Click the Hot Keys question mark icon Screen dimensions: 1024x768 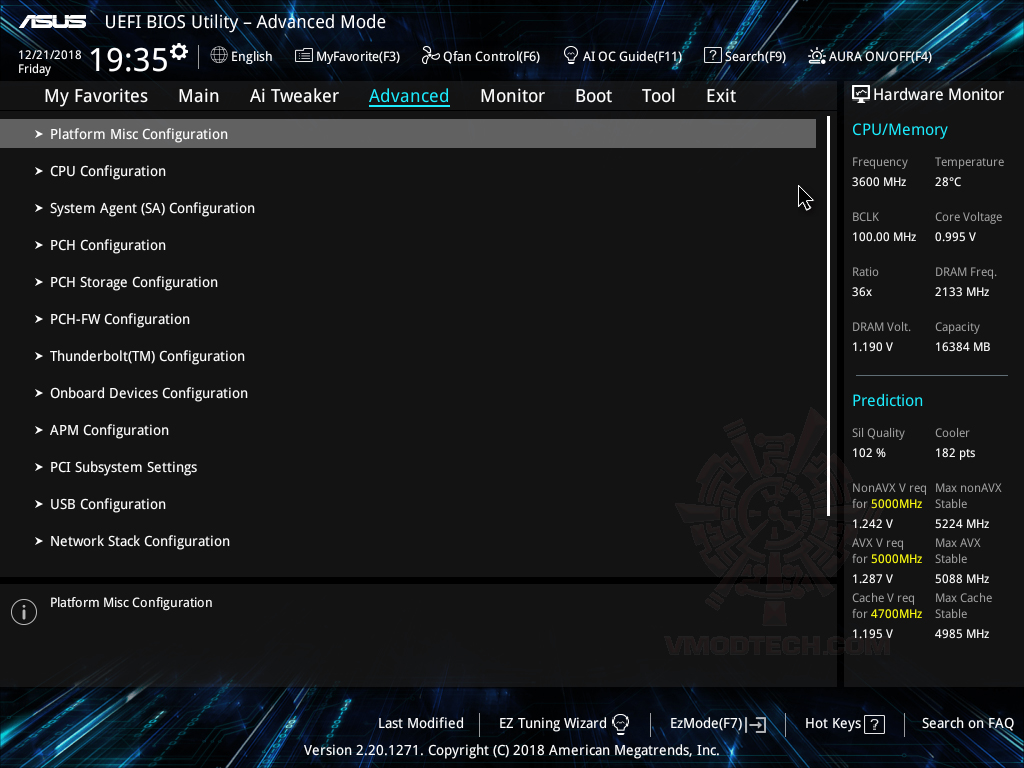[874, 724]
